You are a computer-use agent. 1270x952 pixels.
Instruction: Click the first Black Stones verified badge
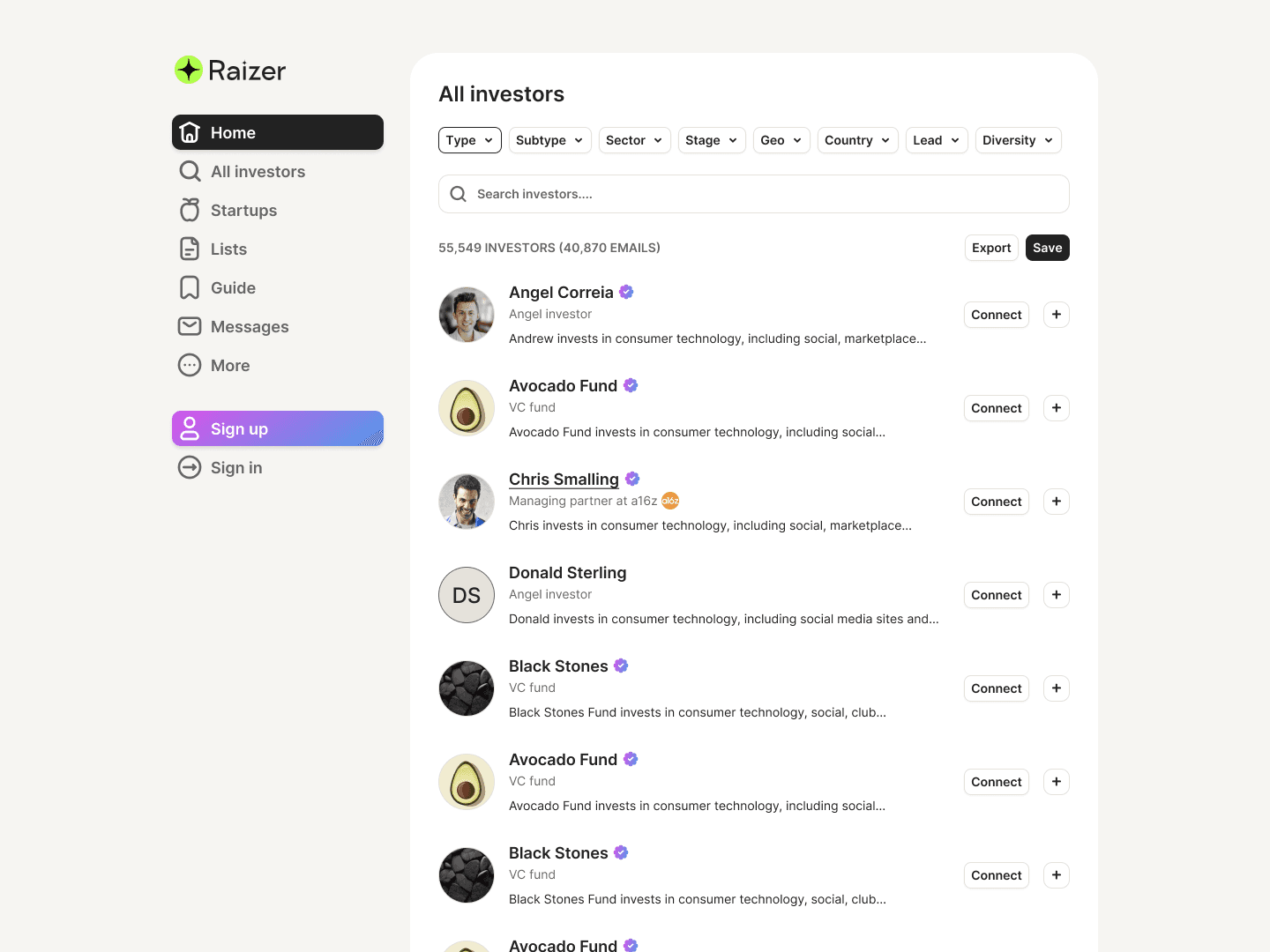click(x=621, y=666)
